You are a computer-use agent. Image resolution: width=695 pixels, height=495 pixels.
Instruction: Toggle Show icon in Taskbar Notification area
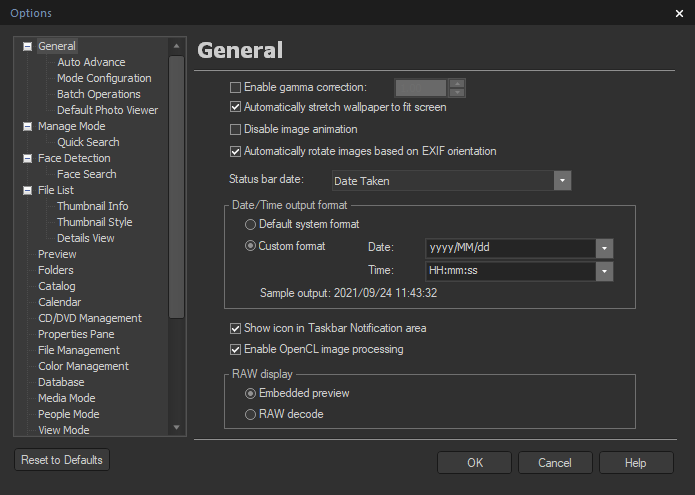pyautogui.click(x=235, y=328)
